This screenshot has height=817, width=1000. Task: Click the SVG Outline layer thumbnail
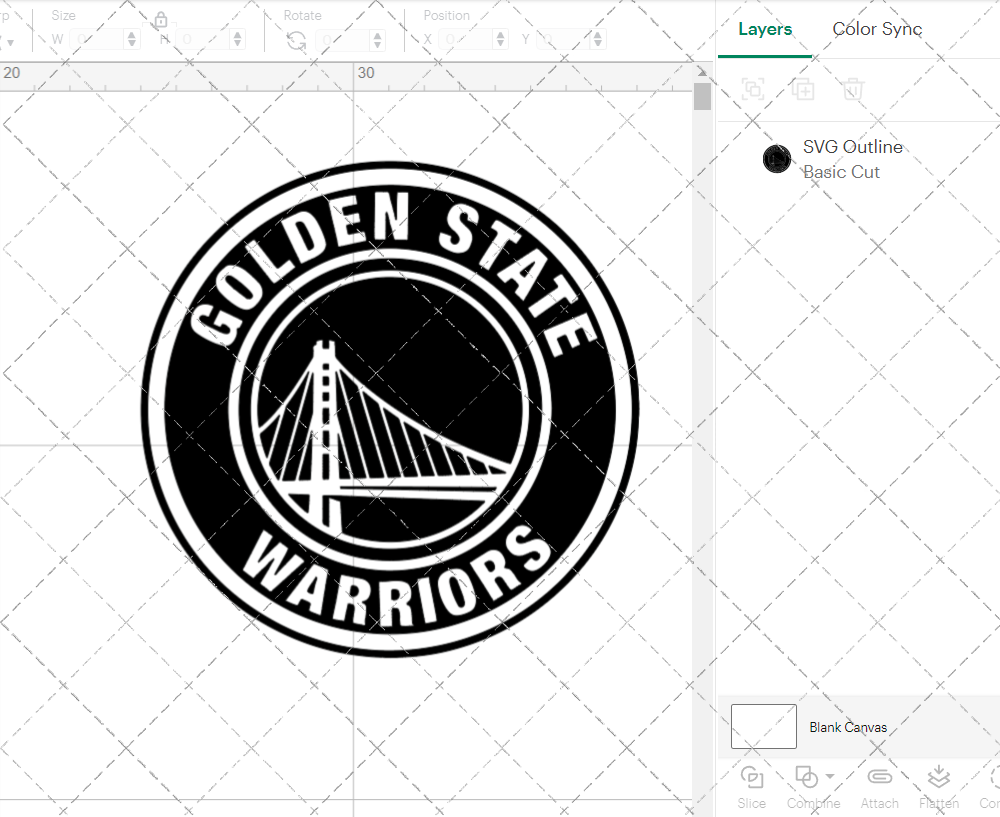pos(777,159)
